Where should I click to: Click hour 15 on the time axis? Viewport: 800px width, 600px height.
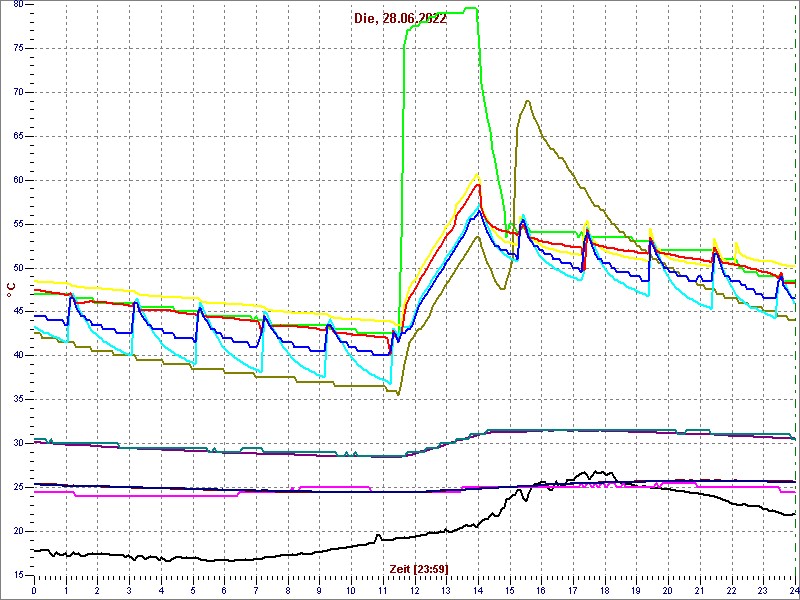tap(510, 590)
